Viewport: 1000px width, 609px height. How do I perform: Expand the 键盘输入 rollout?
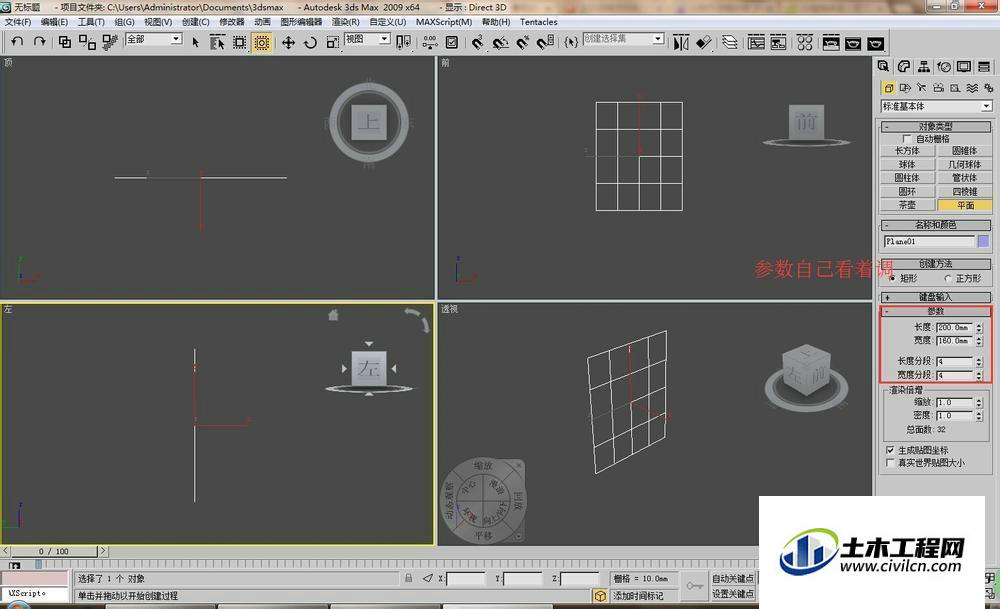click(936, 297)
